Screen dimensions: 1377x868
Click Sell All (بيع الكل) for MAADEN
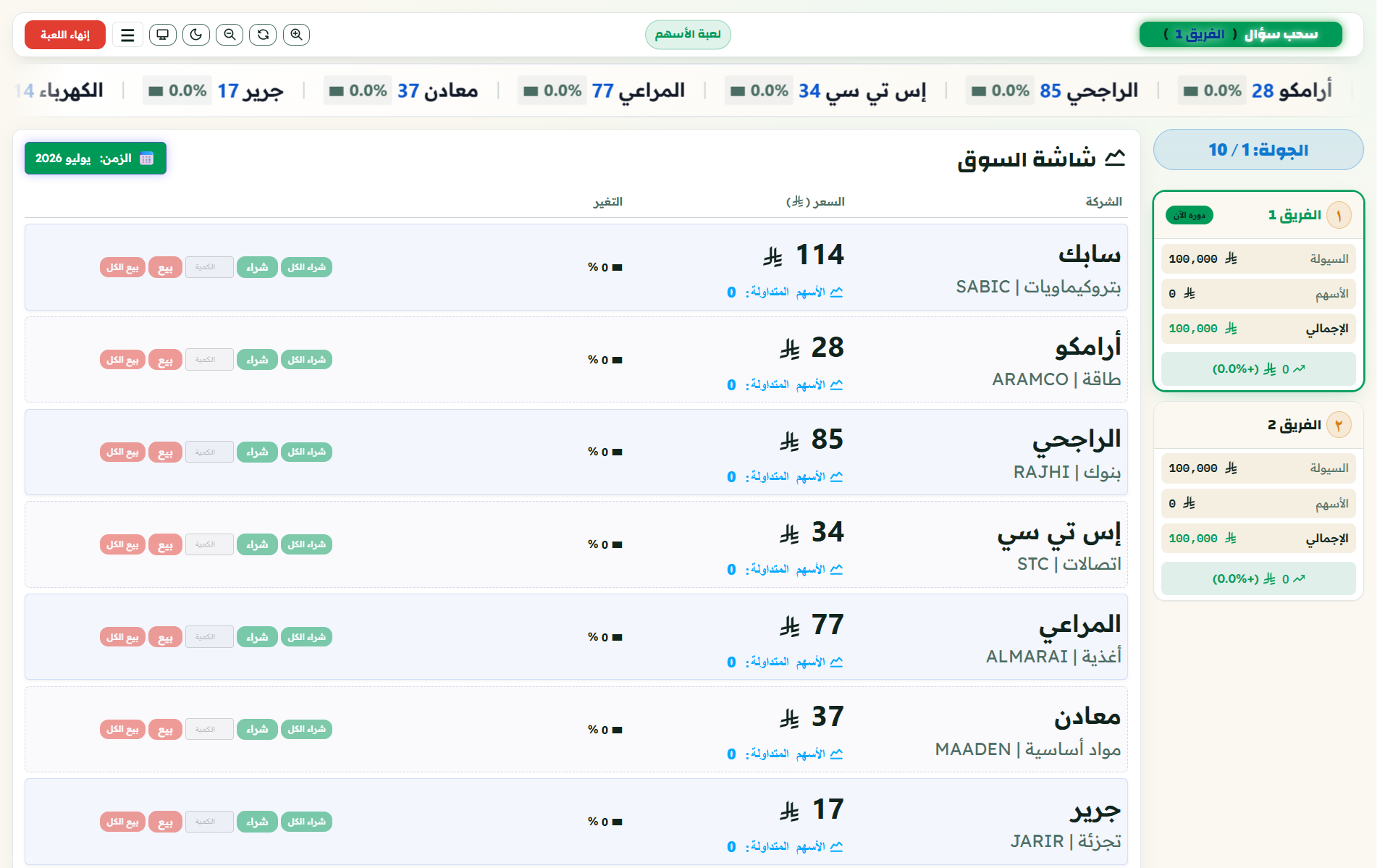coord(122,729)
